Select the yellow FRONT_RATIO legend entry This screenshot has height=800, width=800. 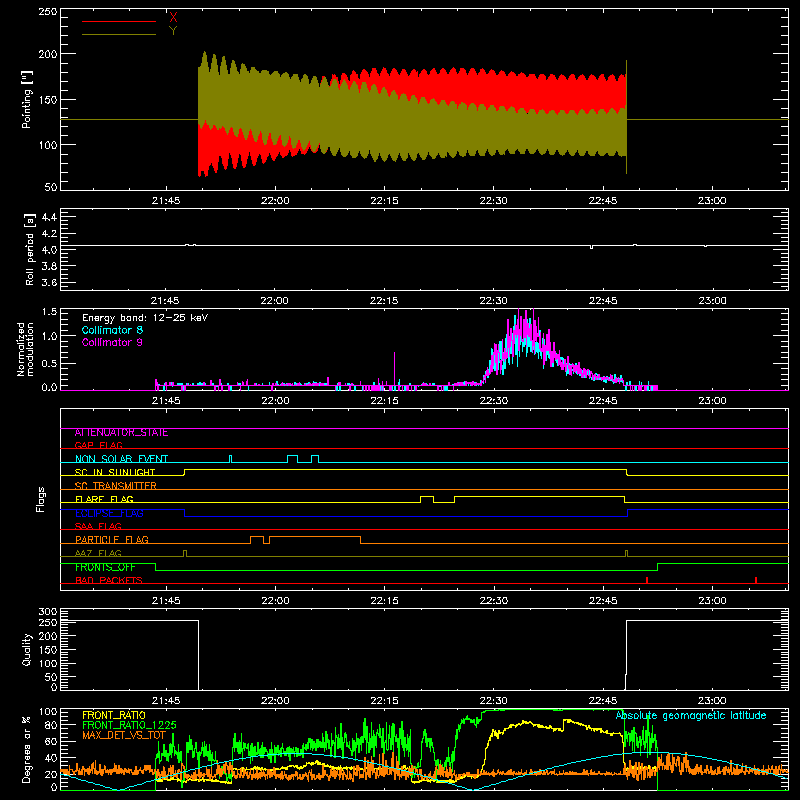[x=114, y=715]
